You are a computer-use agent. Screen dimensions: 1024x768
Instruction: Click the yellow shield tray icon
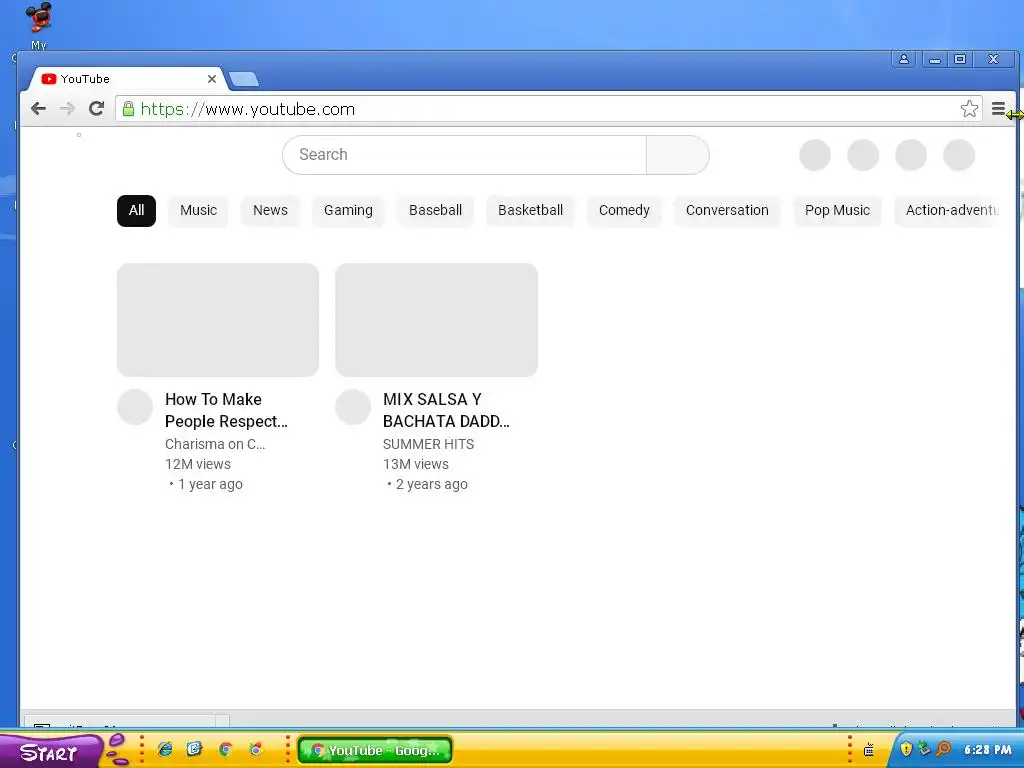(x=906, y=749)
